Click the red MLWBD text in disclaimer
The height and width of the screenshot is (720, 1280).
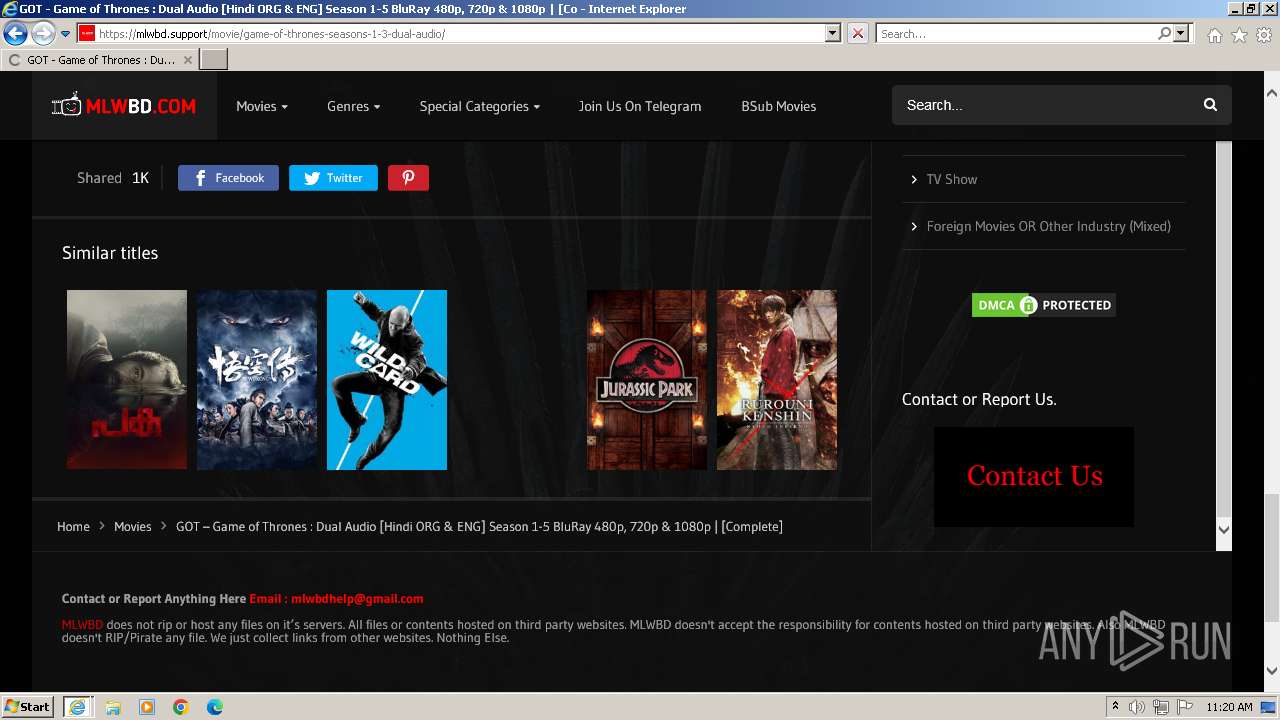(x=82, y=625)
